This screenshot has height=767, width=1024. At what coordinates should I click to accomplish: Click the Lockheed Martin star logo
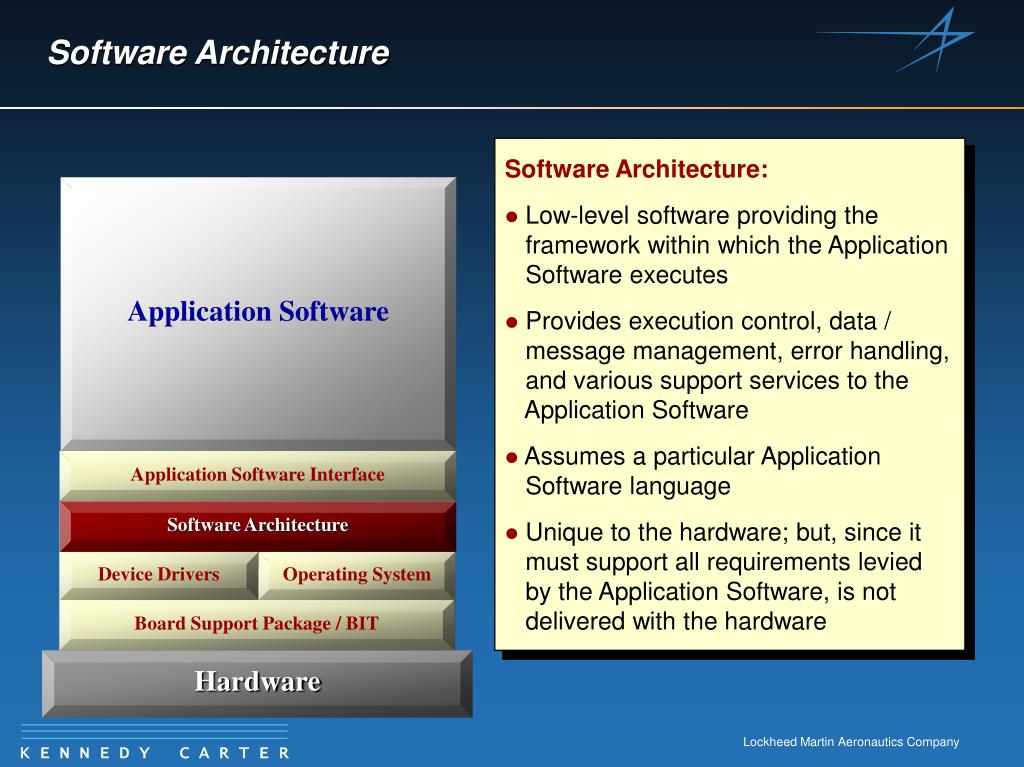tap(896, 41)
